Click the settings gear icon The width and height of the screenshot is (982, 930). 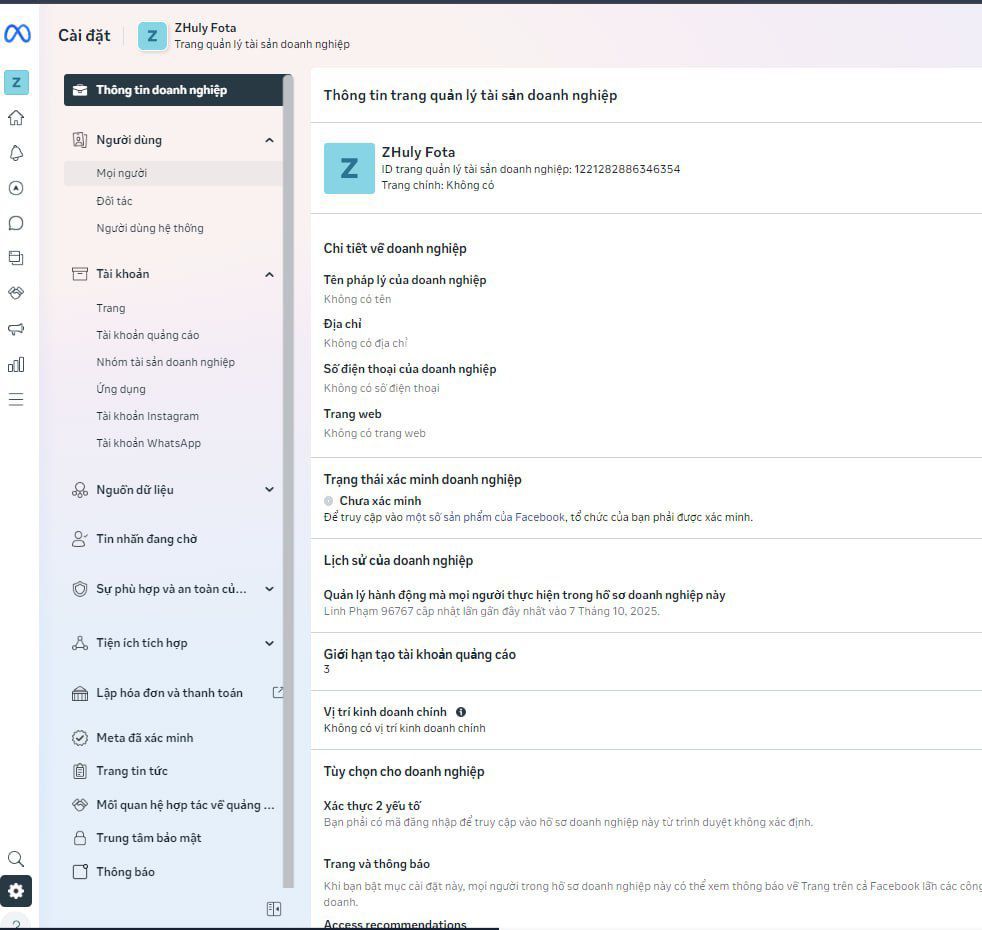[x=16, y=891]
